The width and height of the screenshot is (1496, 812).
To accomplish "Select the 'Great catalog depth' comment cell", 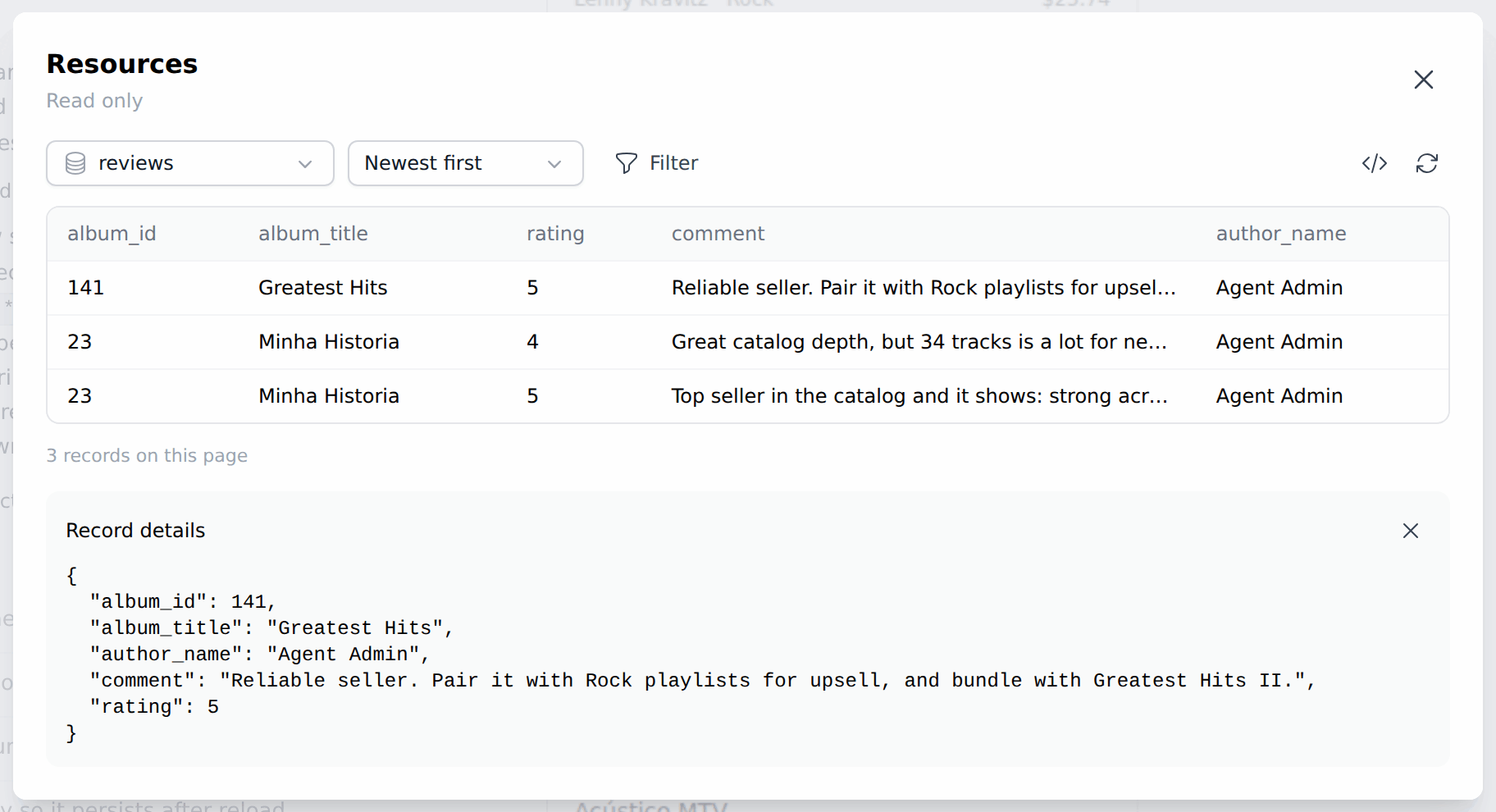I will (919, 342).
